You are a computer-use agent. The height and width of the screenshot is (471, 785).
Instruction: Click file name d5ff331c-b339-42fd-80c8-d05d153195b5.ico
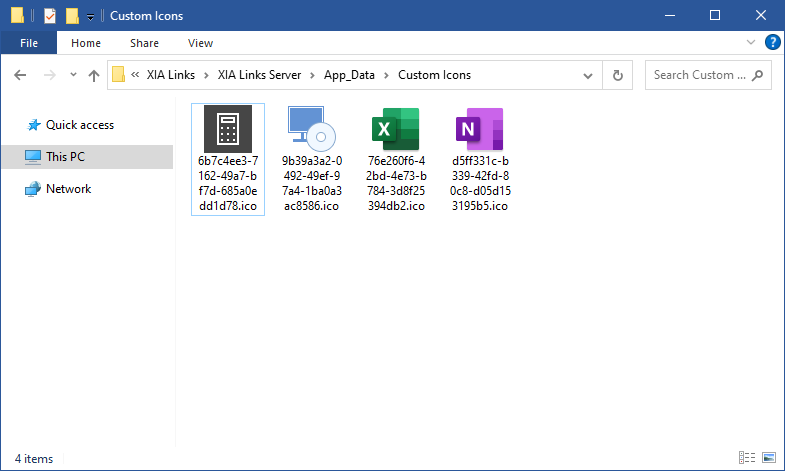click(x=480, y=183)
